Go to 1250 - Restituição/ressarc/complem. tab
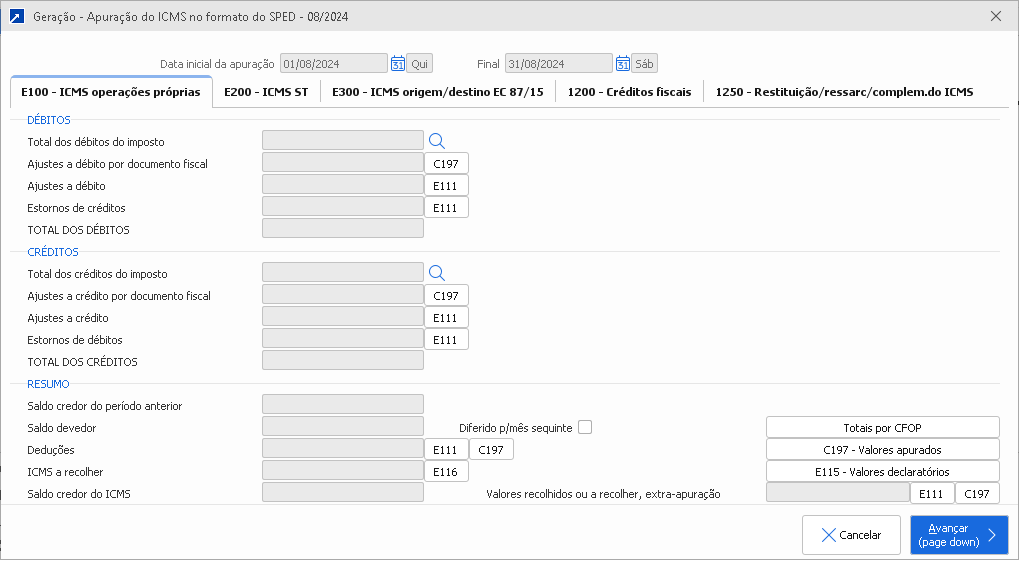 [844, 92]
